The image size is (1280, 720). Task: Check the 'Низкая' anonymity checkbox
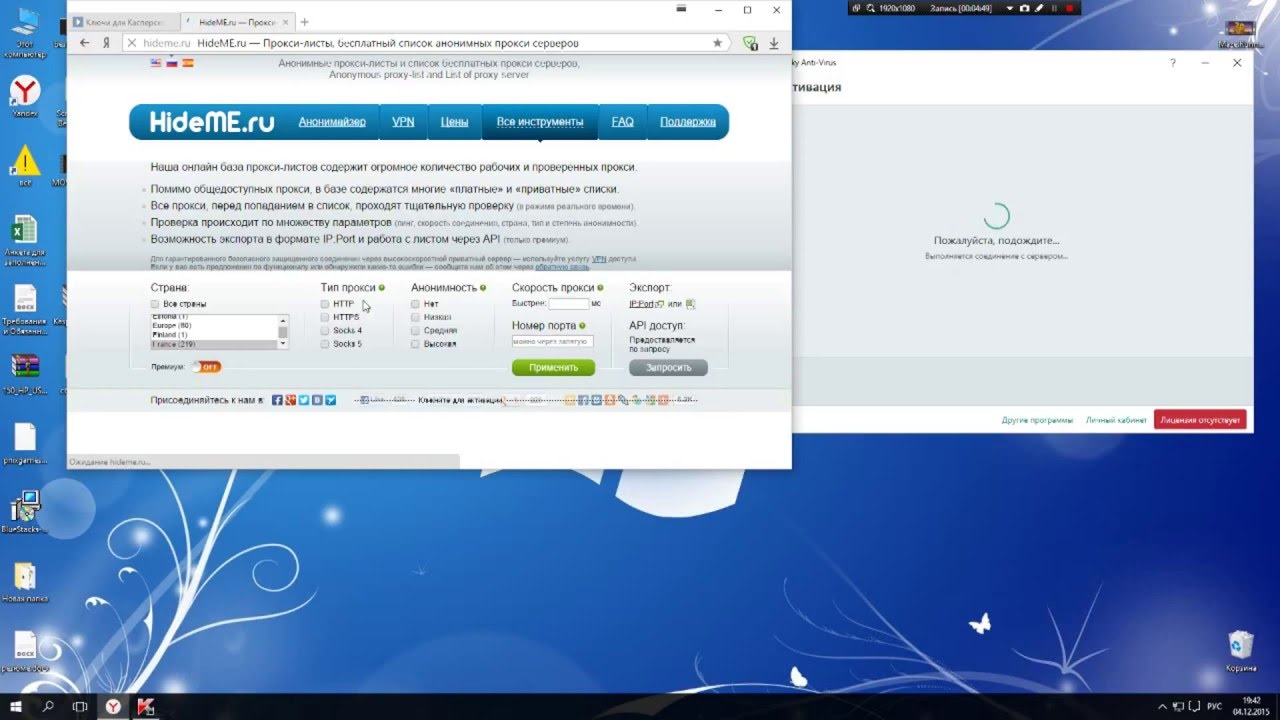coord(415,317)
